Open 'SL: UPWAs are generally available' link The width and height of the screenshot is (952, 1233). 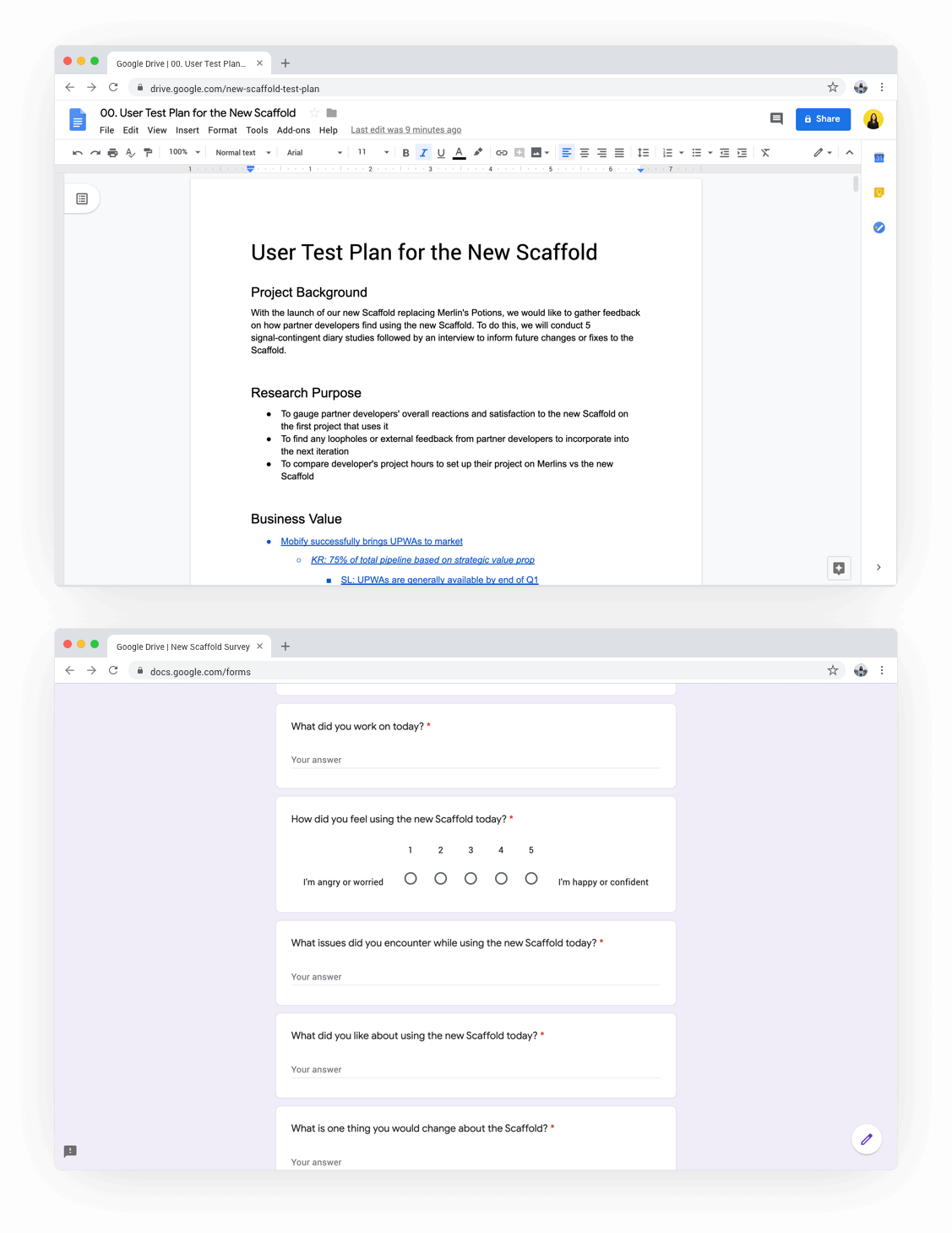(x=439, y=580)
